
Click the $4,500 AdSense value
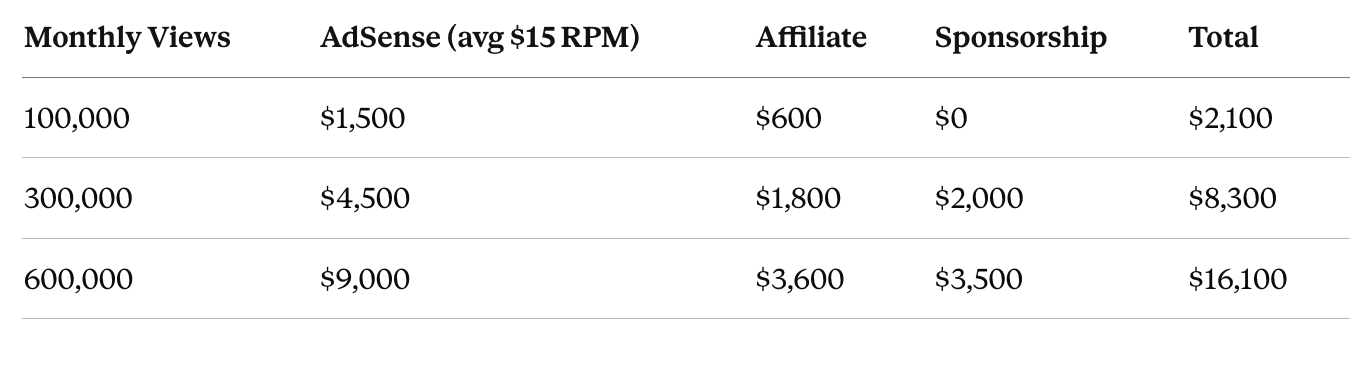pos(365,199)
